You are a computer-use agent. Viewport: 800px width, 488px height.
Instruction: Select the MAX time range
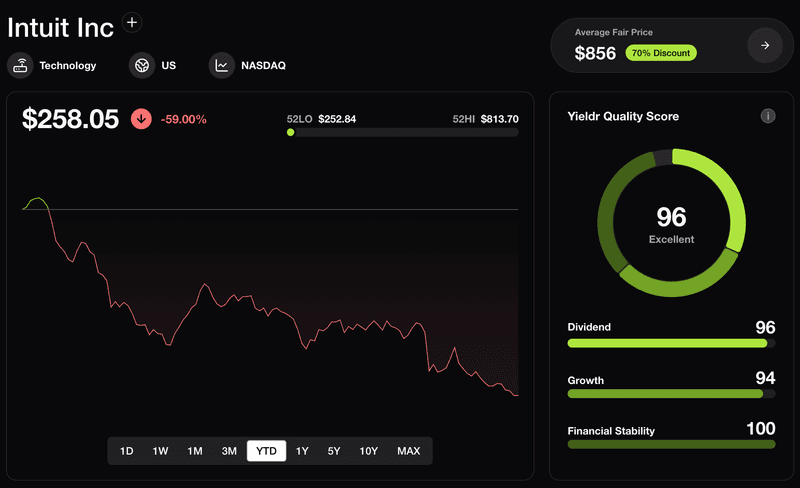coord(409,451)
